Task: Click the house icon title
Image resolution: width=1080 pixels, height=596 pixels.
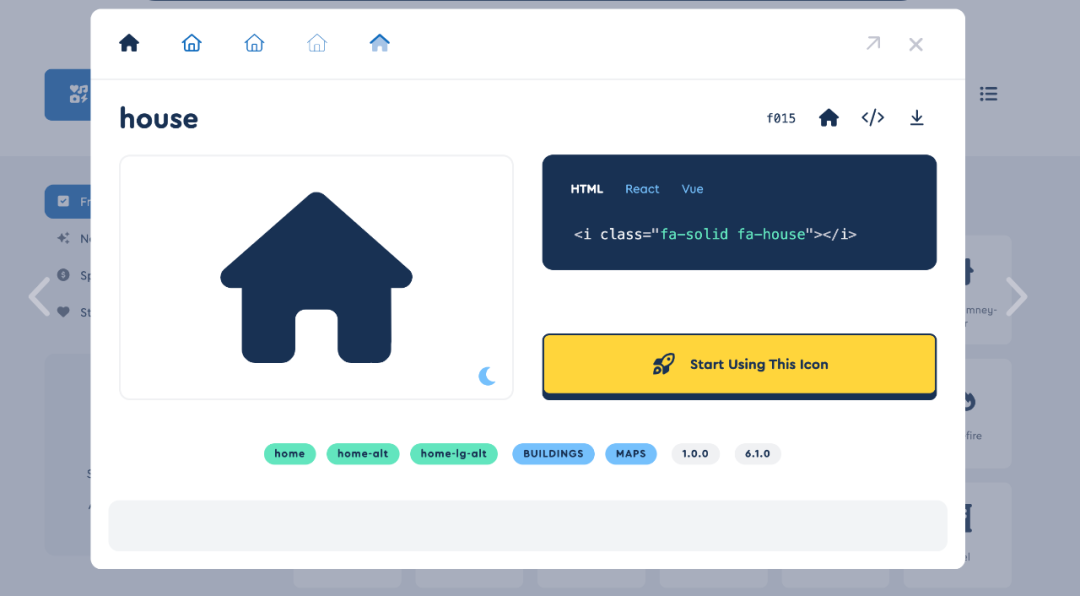Action: coord(158,119)
